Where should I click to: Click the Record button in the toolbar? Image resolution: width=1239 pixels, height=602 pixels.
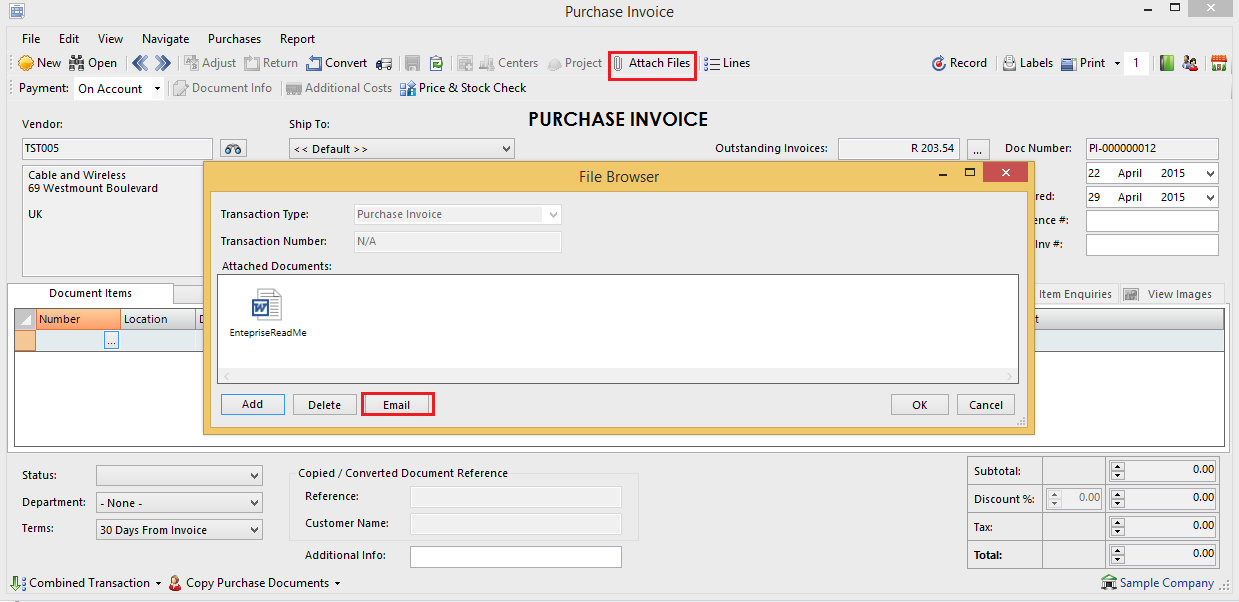(x=959, y=63)
